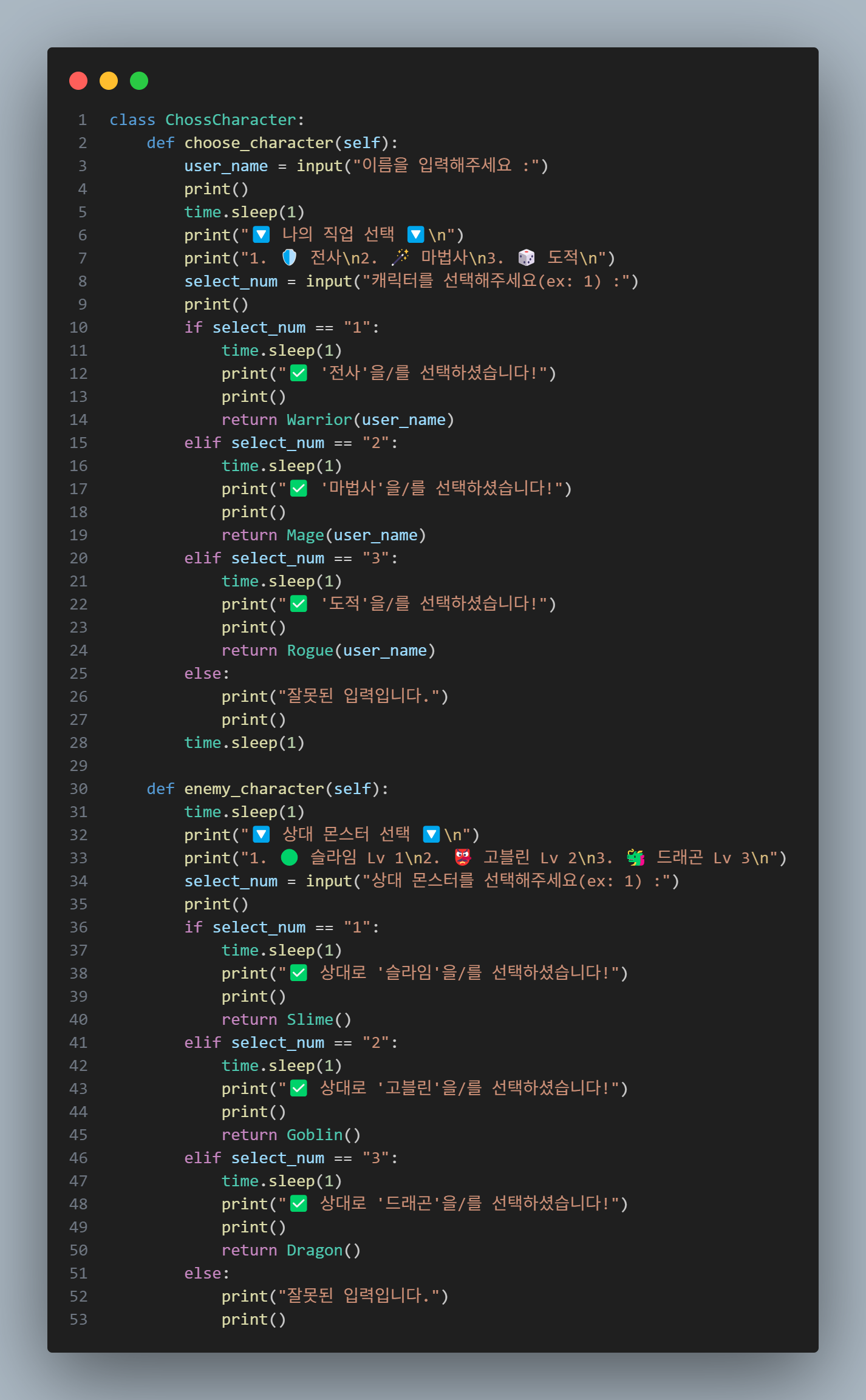Click the green maximize dot
Screen dimensions: 866x1400
[139, 81]
